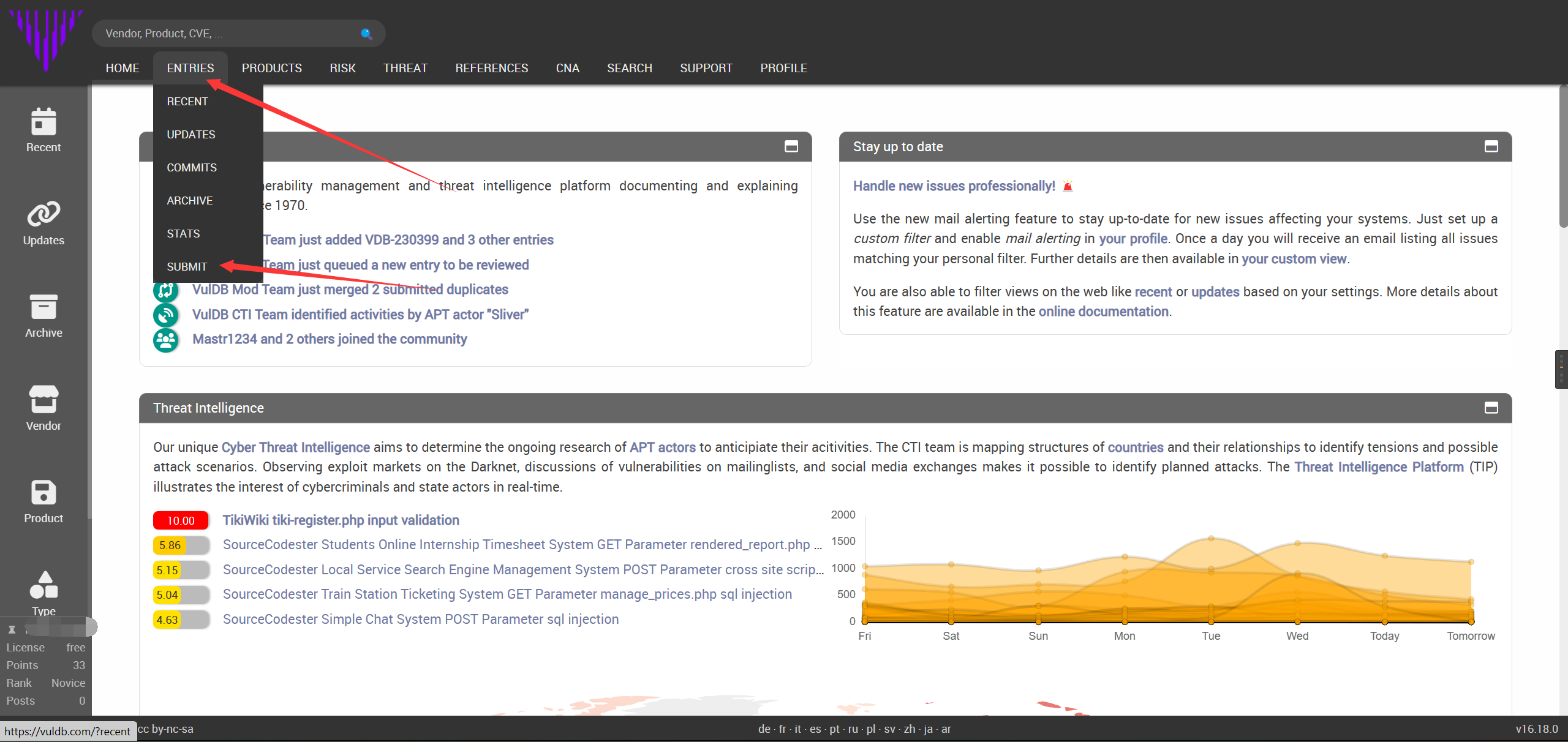Click the 'cc by-nc-sa' license text
The width and height of the screenshot is (1568, 742).
pos(165,729)
